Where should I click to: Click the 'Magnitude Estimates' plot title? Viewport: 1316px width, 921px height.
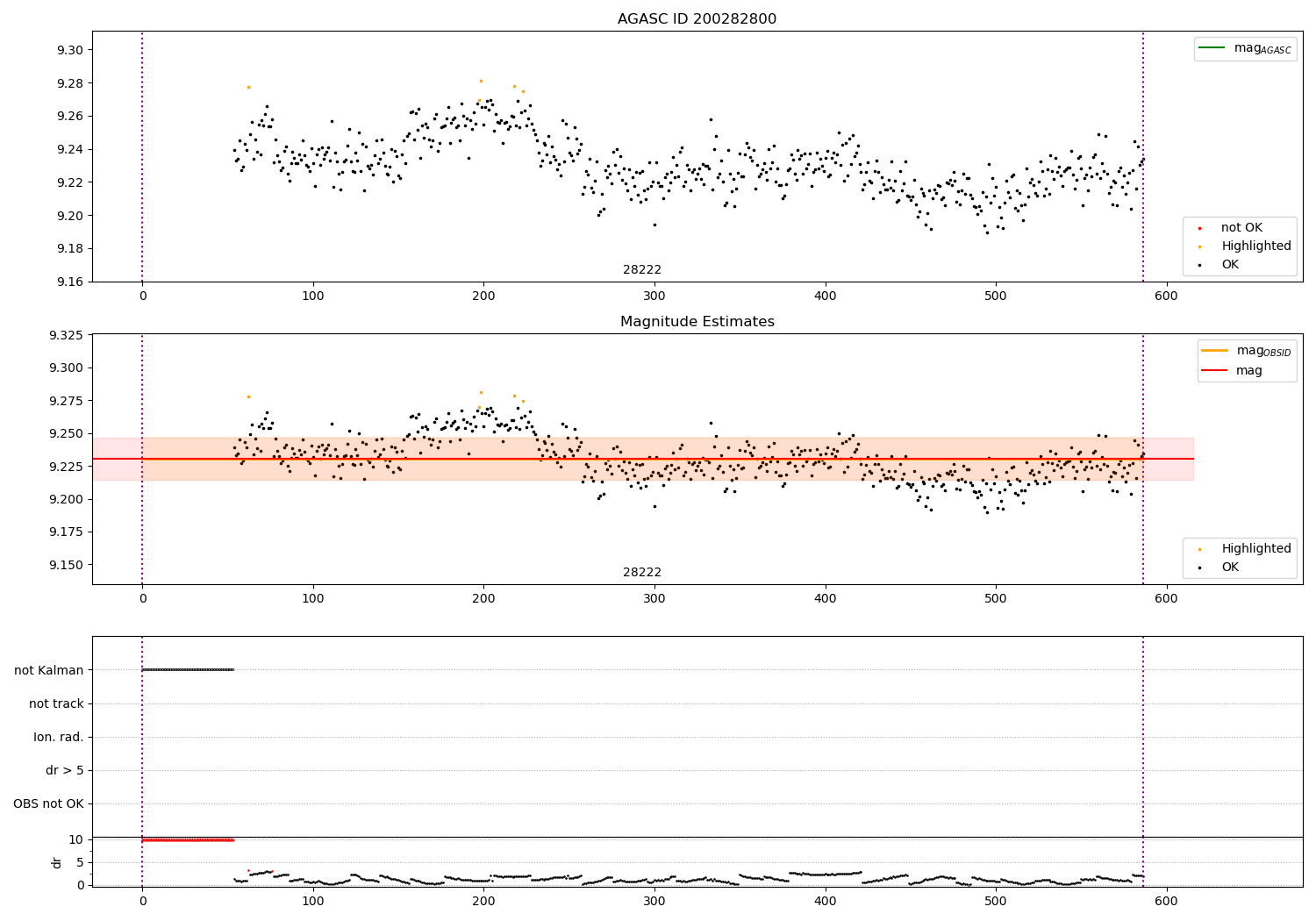click(x=697, y=322)
